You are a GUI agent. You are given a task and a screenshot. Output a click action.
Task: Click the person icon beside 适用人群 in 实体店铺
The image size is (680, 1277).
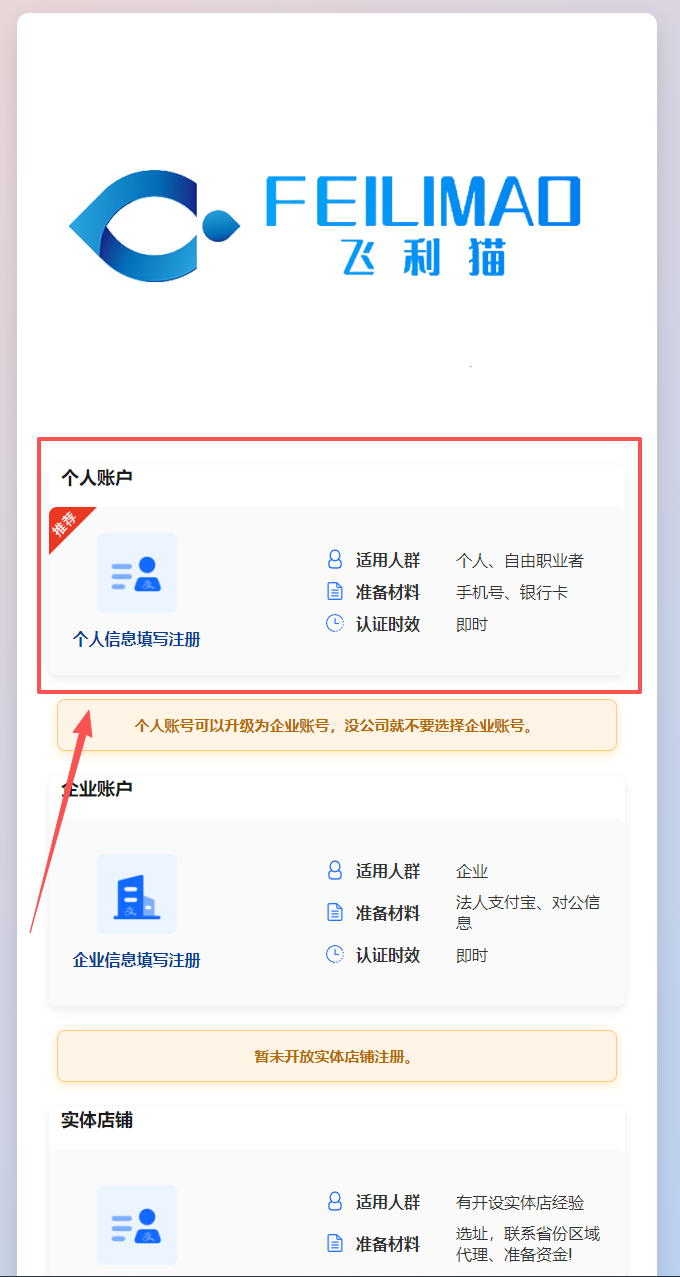point(335,1202)
